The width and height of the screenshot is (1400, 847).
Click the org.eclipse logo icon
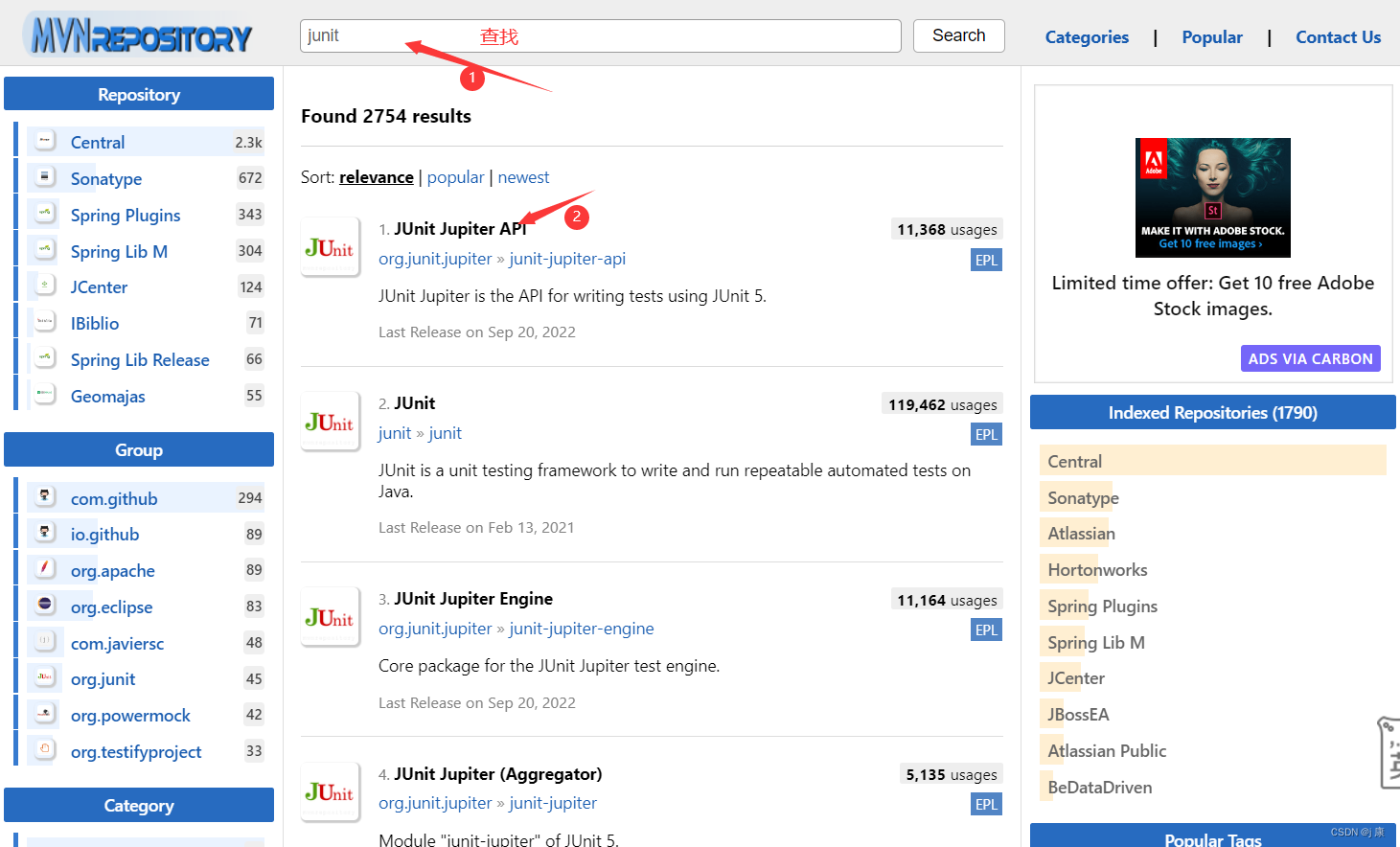pos(44,607)
